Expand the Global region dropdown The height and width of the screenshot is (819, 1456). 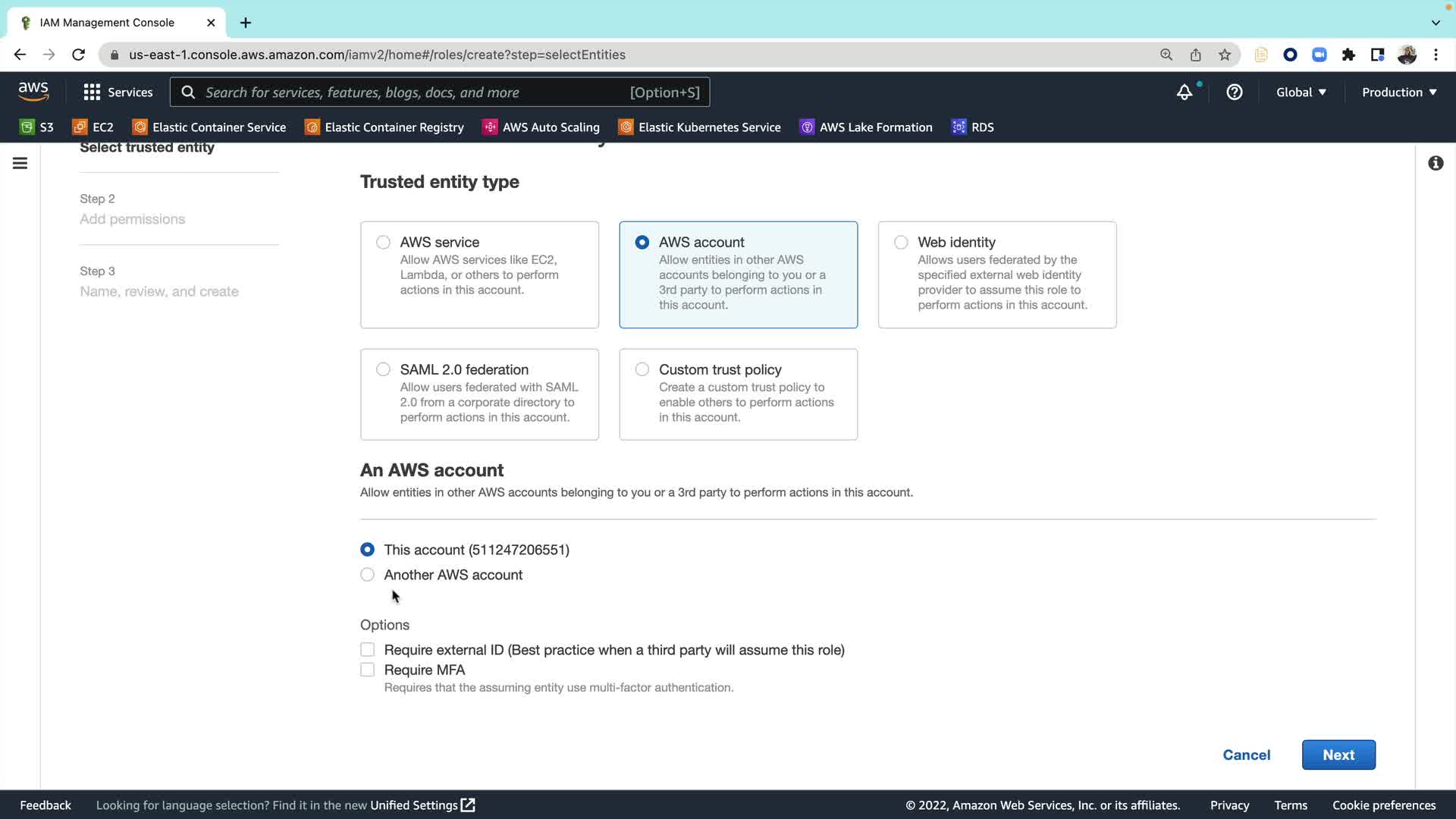click(1301, 93)
